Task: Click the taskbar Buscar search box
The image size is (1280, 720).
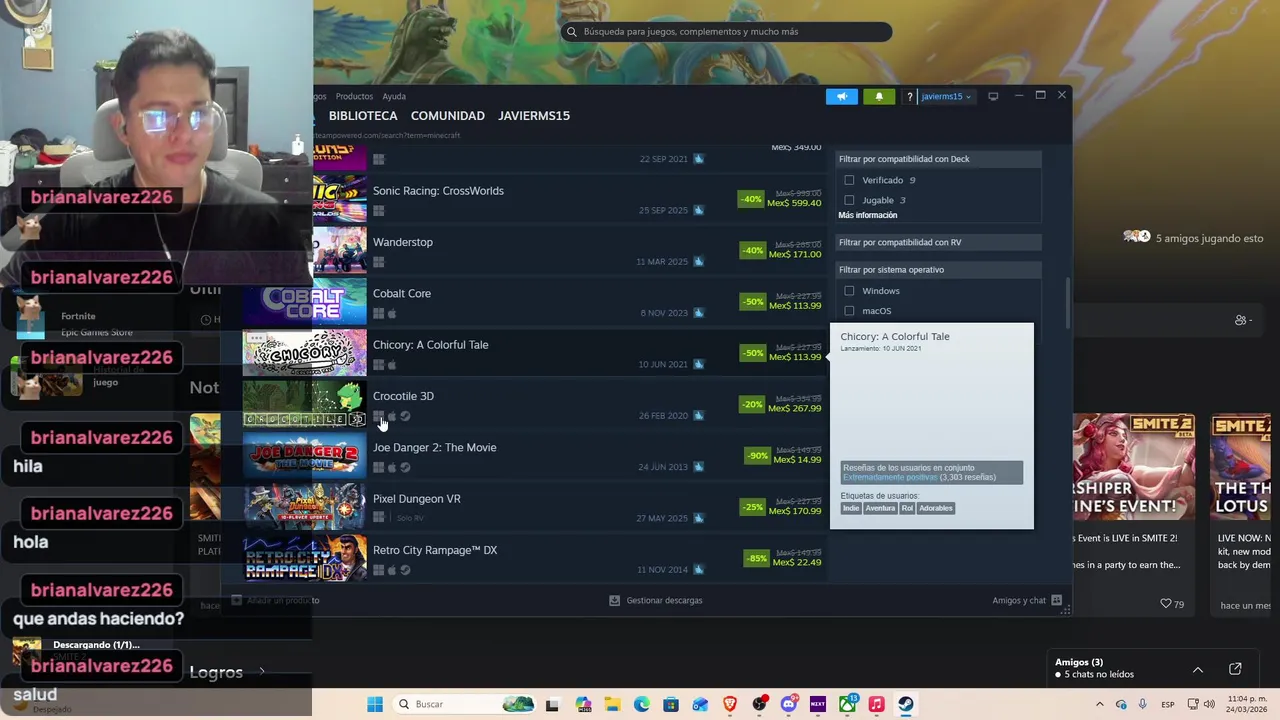Action: pyautogui.click(x=465, y=704)
